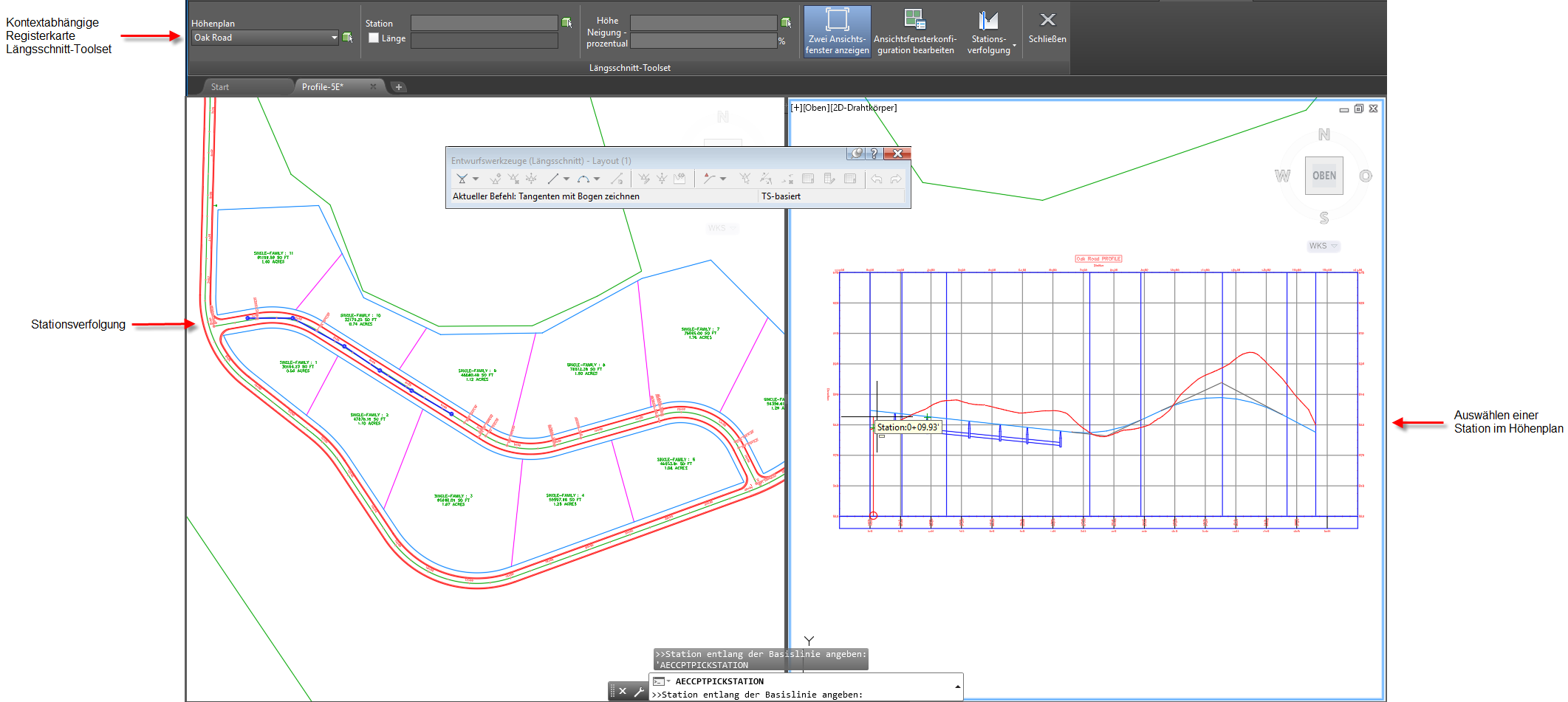1568x702 pixels.
Task: Click the Station input field
Action: (484, 23)
